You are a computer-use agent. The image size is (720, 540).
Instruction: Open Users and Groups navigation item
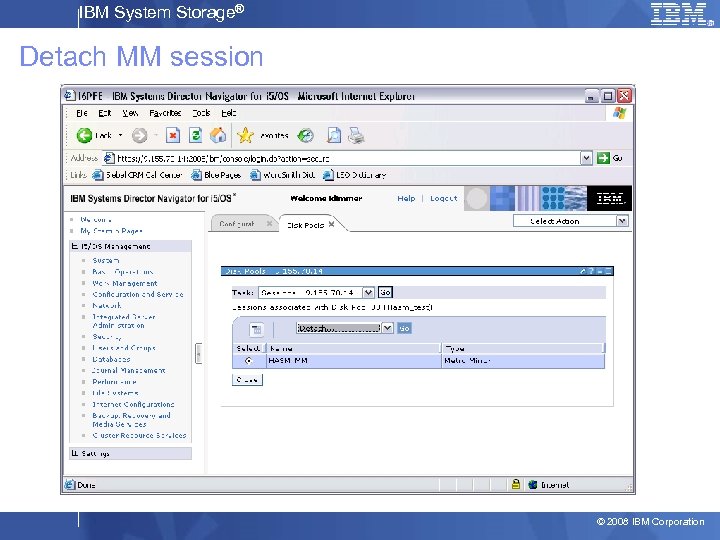pos(124,348)
